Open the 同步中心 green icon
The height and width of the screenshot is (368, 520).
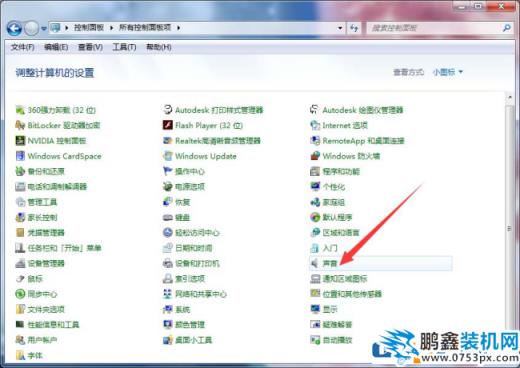[20, 294]
